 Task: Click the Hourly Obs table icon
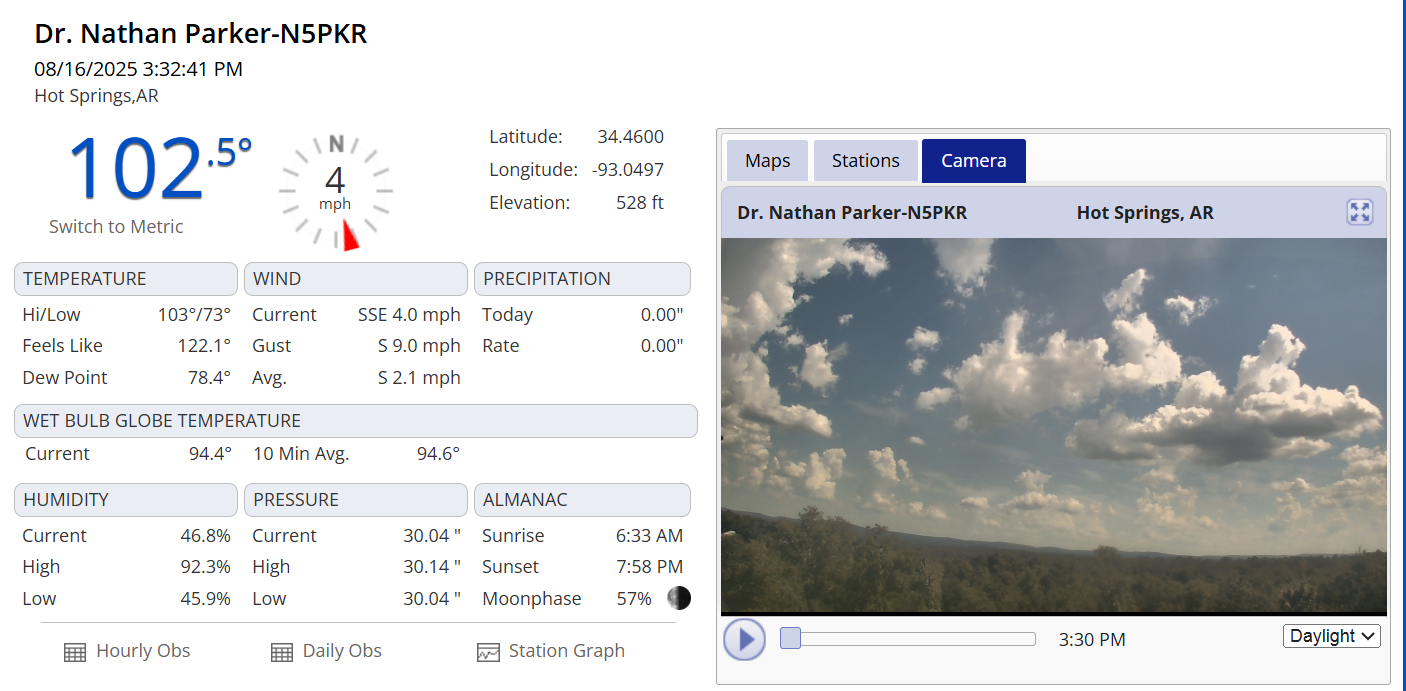(75, 652)
